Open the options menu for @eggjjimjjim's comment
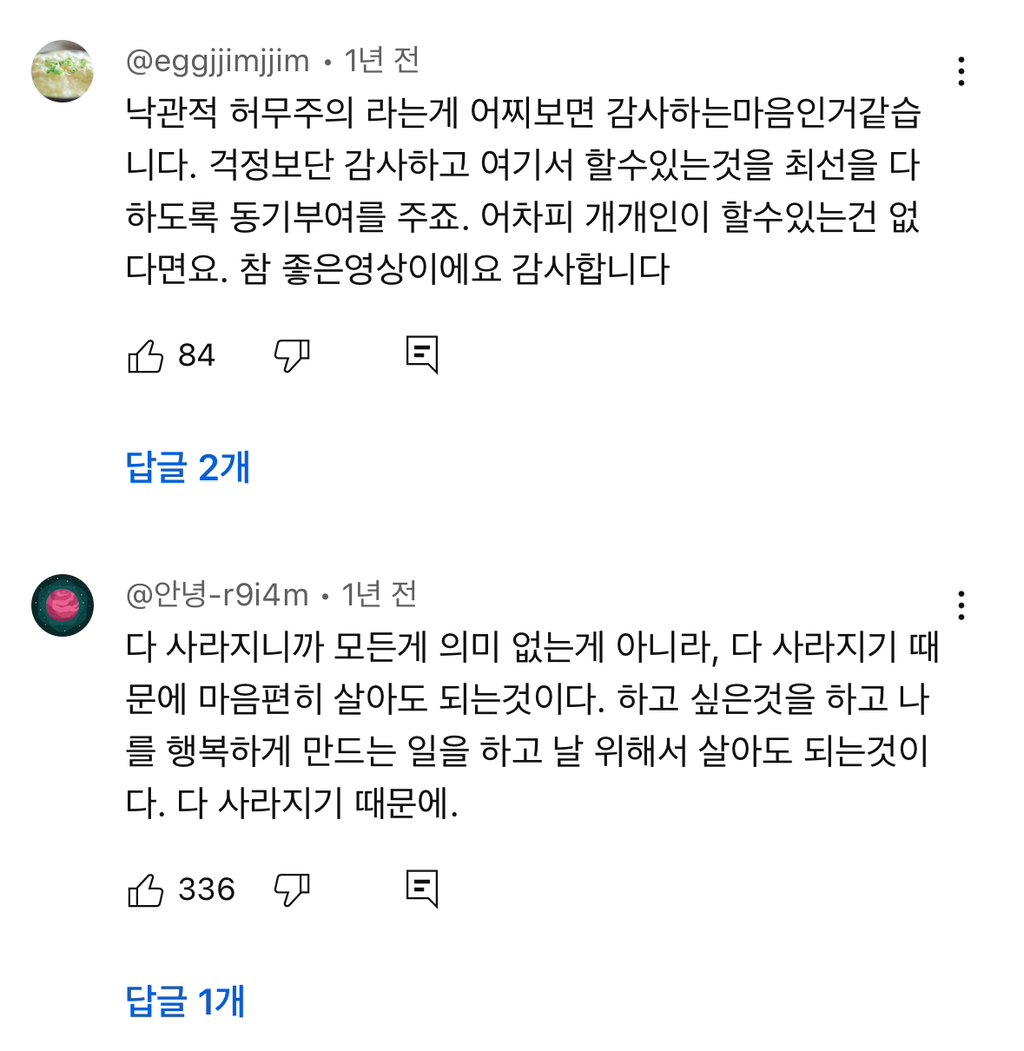1024x1051 pixels. (961, 70)
